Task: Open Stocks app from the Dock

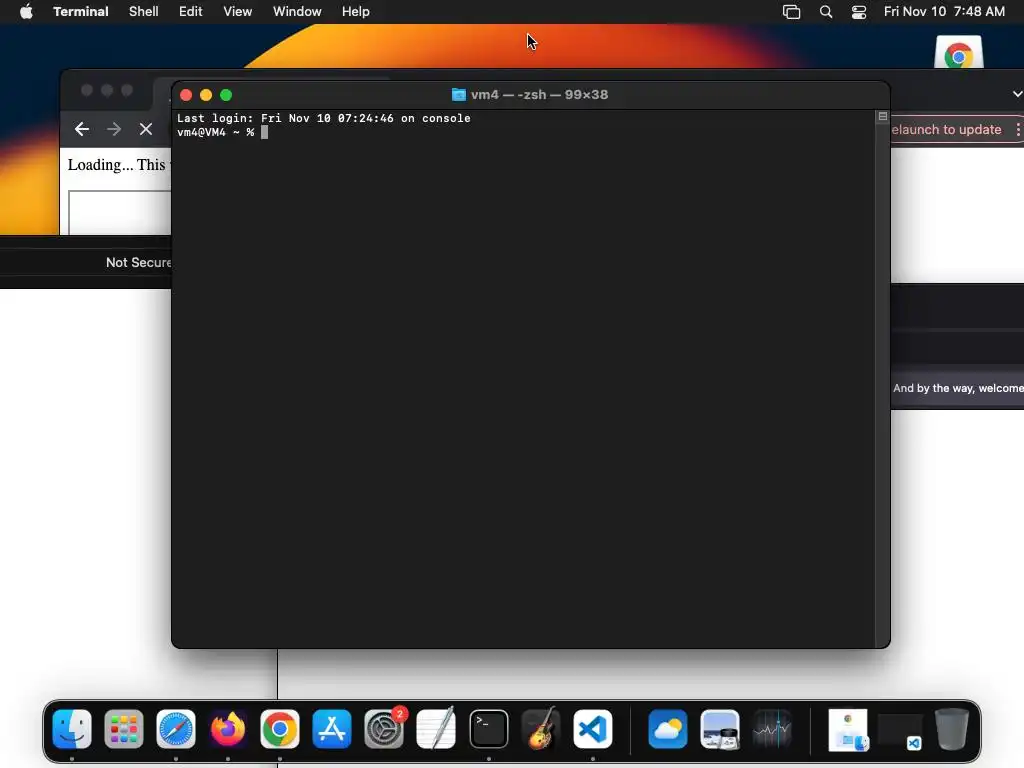Action: click(x=772, y=729)
